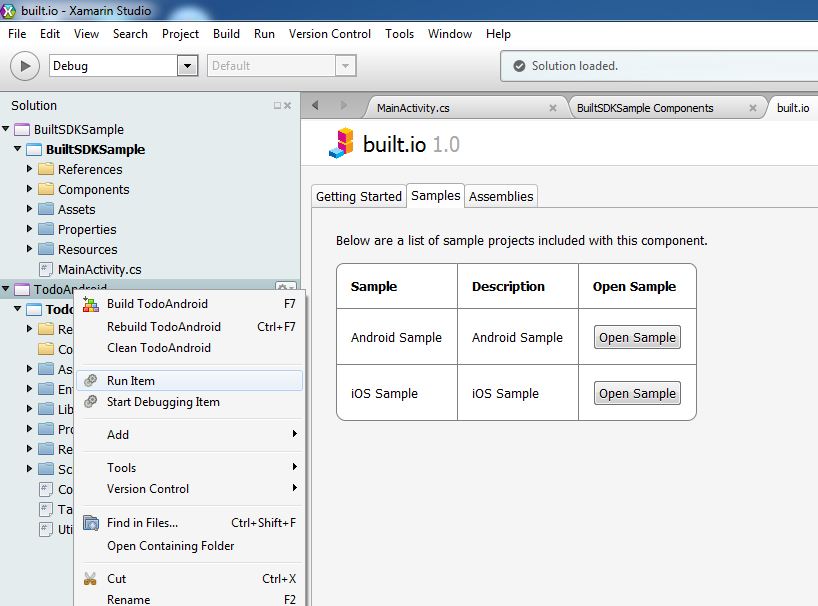This screenshot has width=818, height=606.
Task: Select the Run Item context menu icon
Action: click(x=93, y=380)
